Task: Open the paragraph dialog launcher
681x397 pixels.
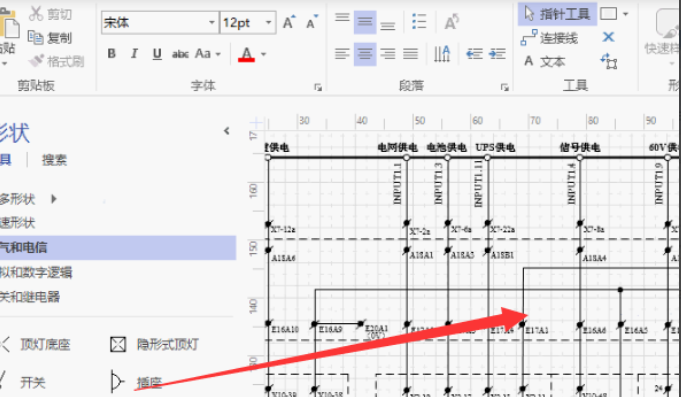Action: point(504,87)
